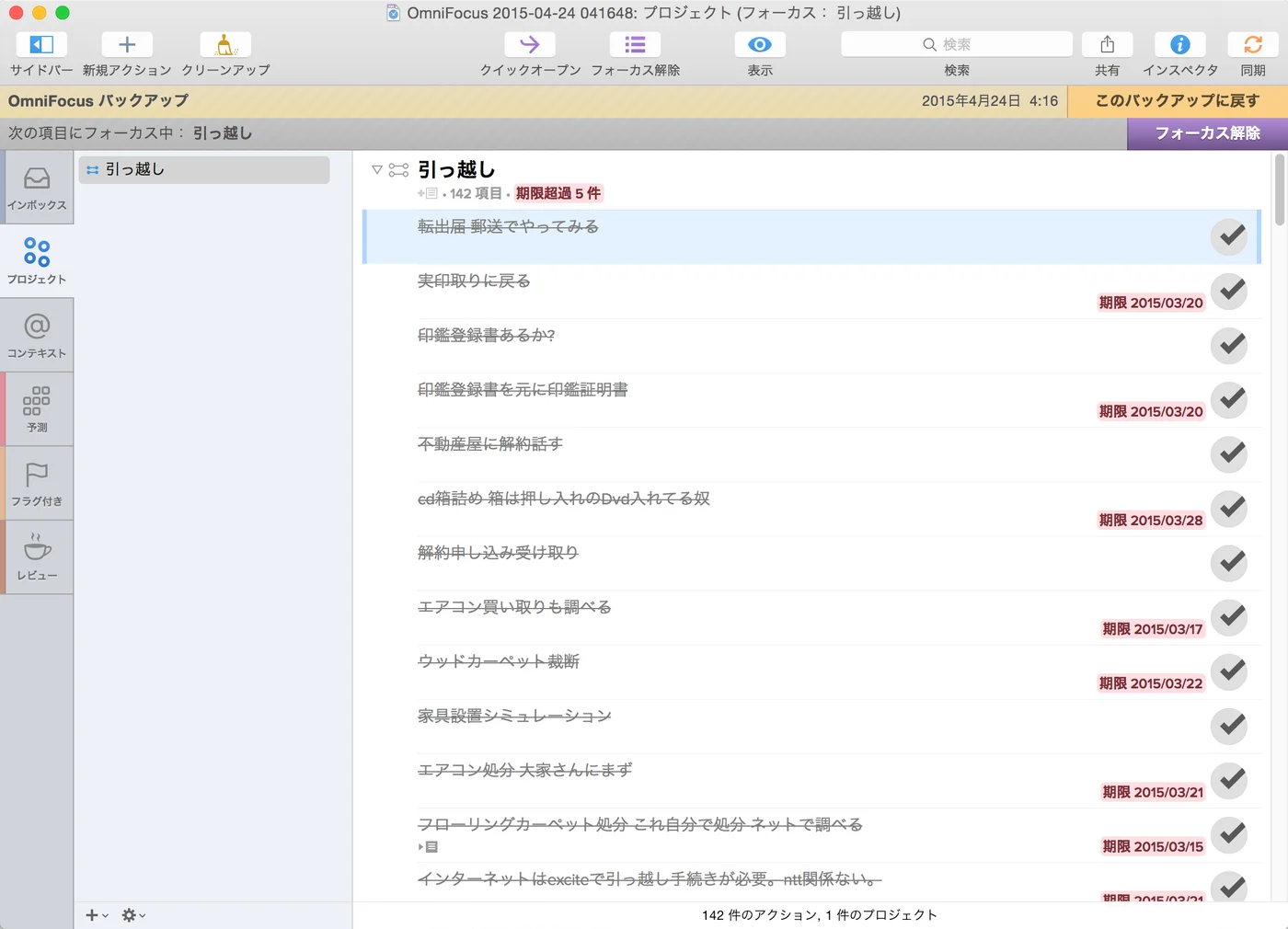Toggle completion of ウッドカーペット裁断
This screenshot has width=1288, height=929.
1229,671
